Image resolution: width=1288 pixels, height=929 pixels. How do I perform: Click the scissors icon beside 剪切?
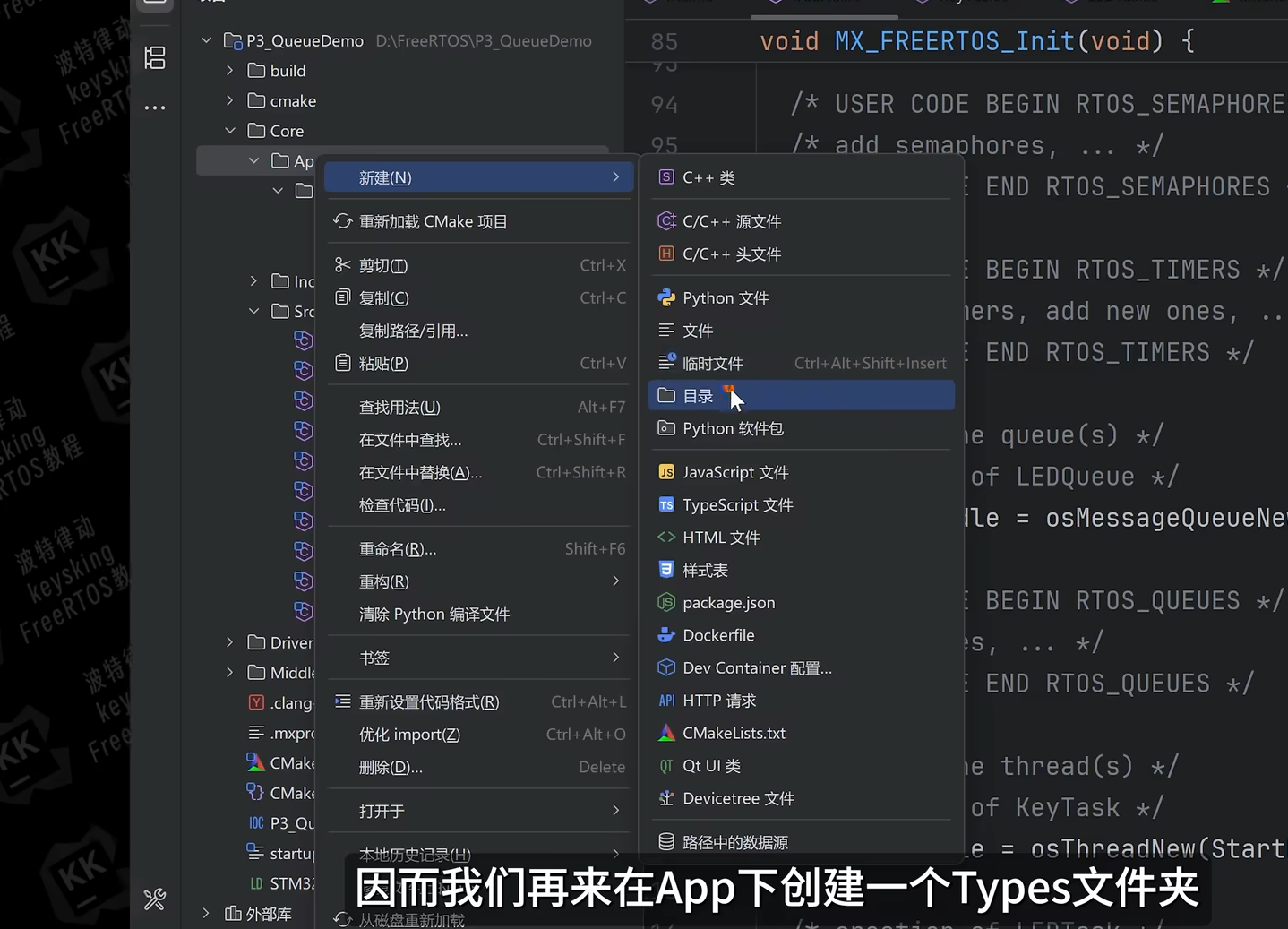342,265
